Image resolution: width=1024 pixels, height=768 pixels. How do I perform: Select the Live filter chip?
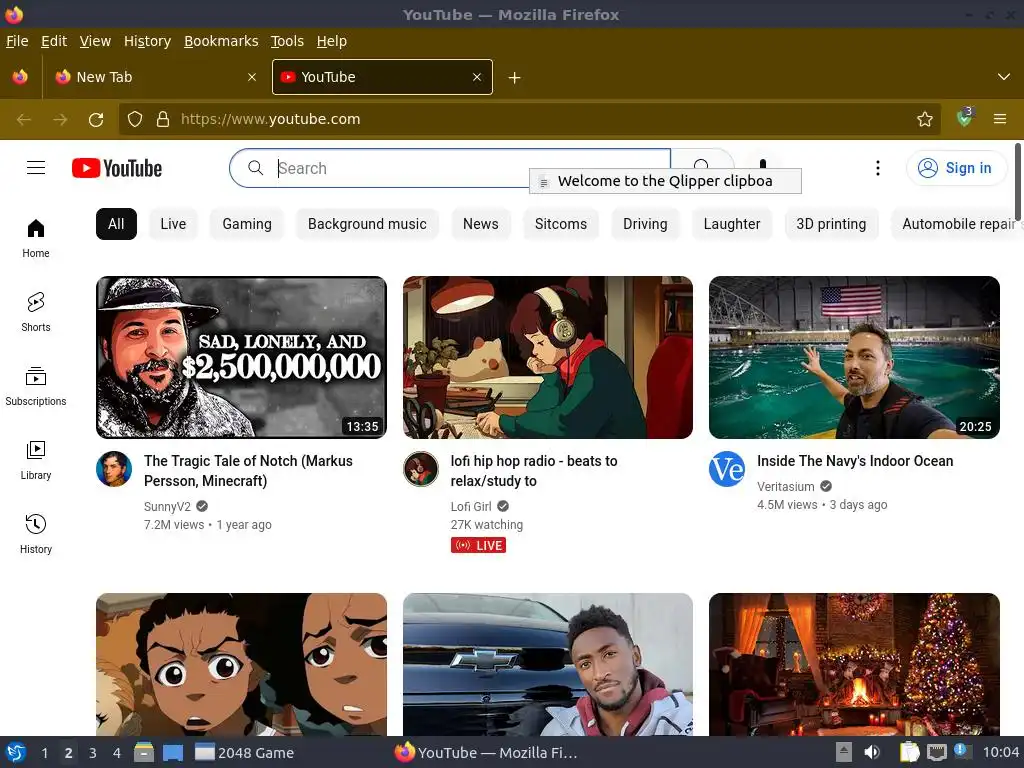tap(173, 224)
